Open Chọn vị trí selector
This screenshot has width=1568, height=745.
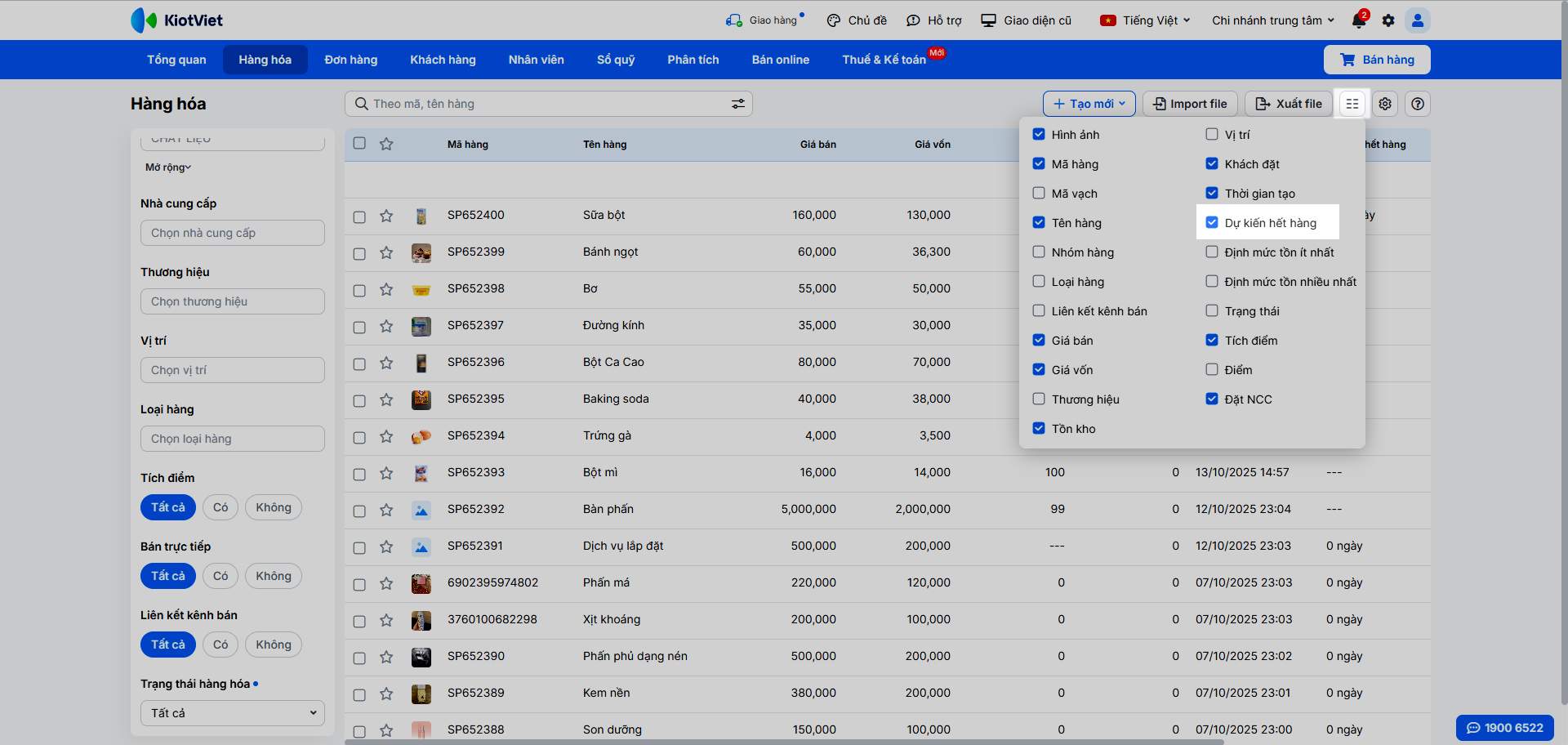click(x=233, y=370)
